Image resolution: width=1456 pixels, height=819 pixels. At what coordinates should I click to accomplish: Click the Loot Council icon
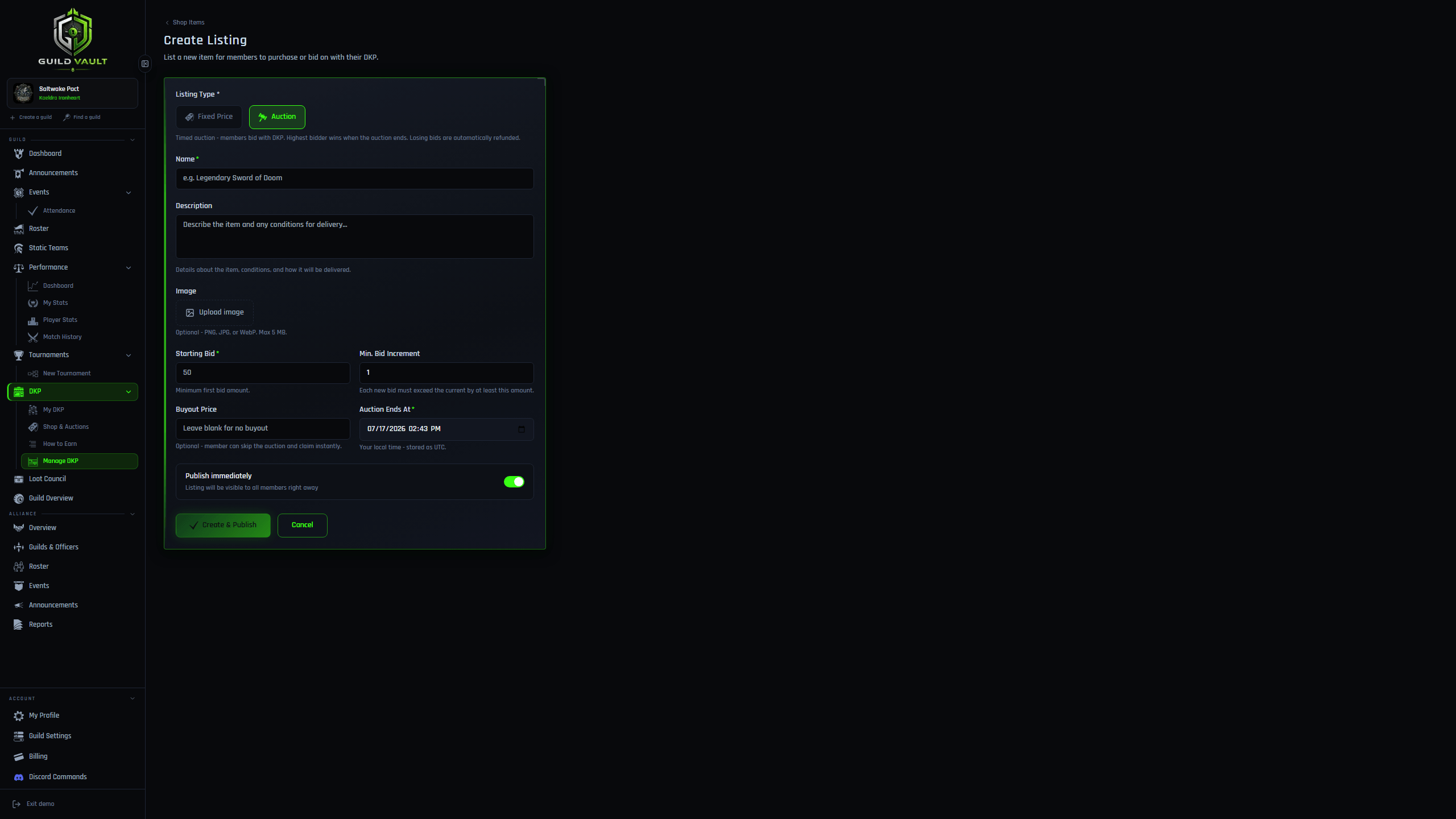[x=19, y=479]
